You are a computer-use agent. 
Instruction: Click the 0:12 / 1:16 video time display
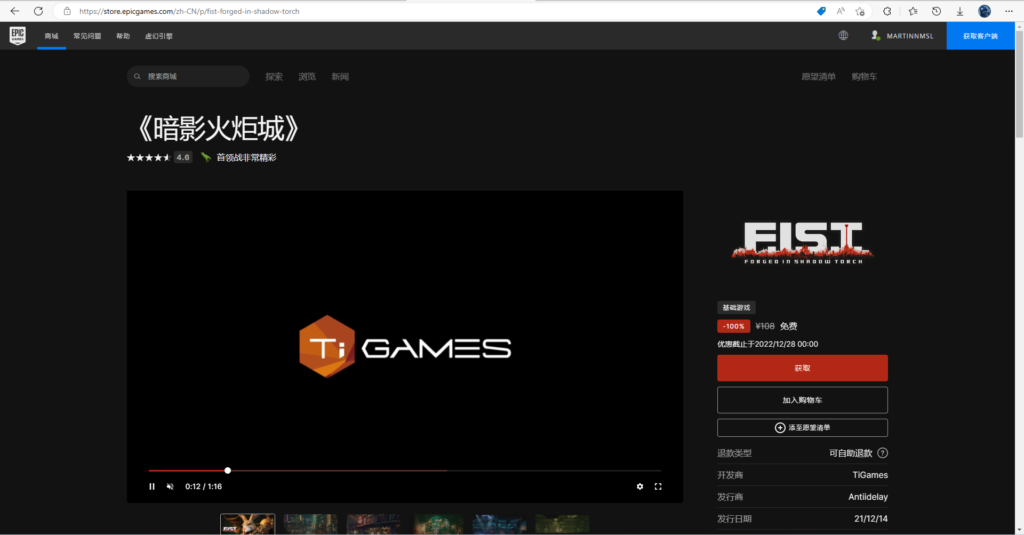pyautogui.click(x=203, y=487)
